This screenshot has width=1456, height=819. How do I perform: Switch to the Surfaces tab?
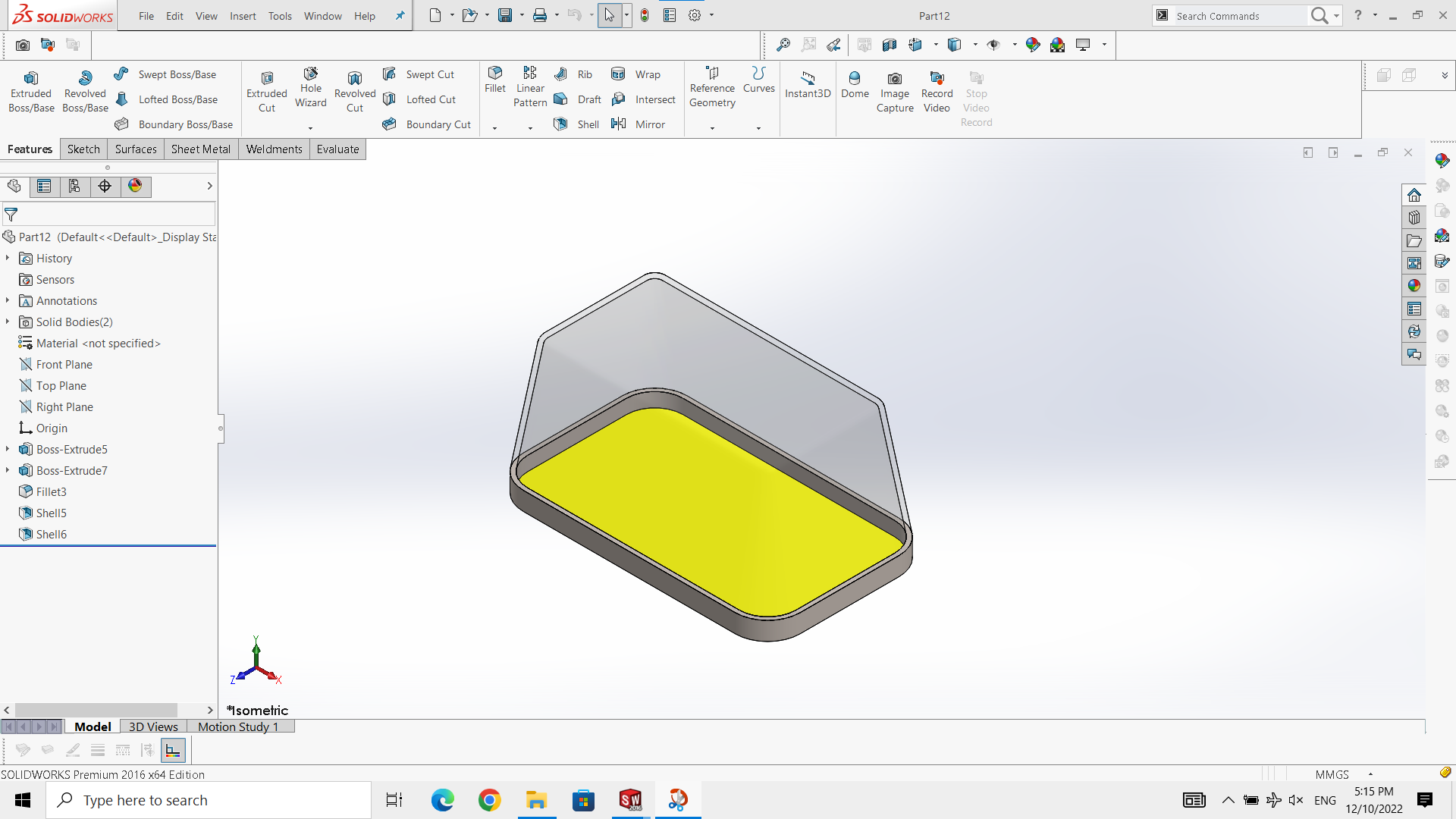coord(136,149)
